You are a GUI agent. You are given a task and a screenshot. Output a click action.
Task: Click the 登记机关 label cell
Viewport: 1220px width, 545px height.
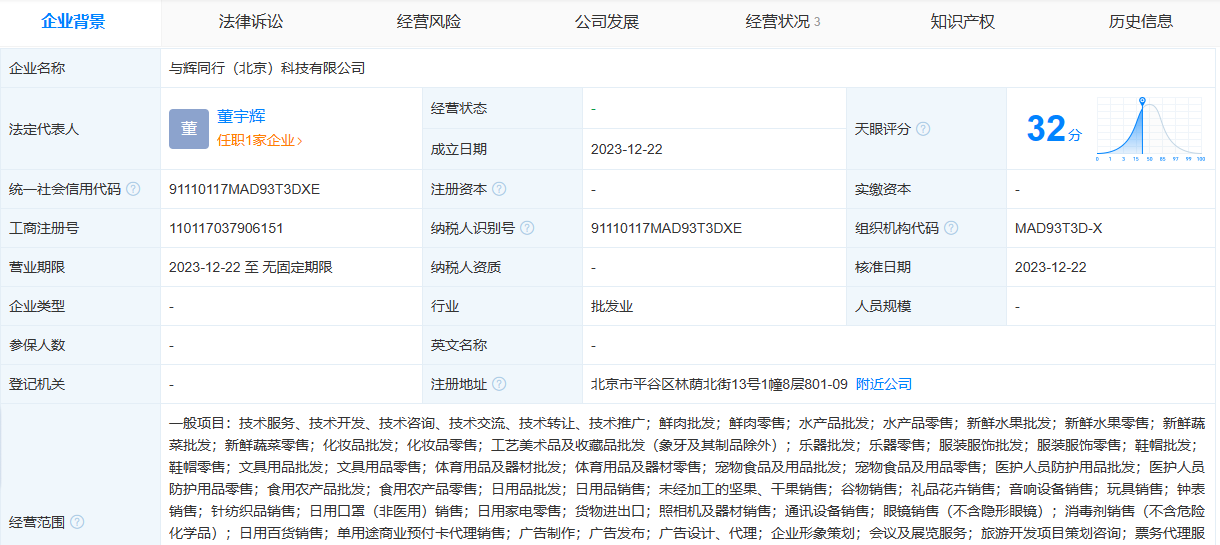pyautogui.click(x=80, y=384)
